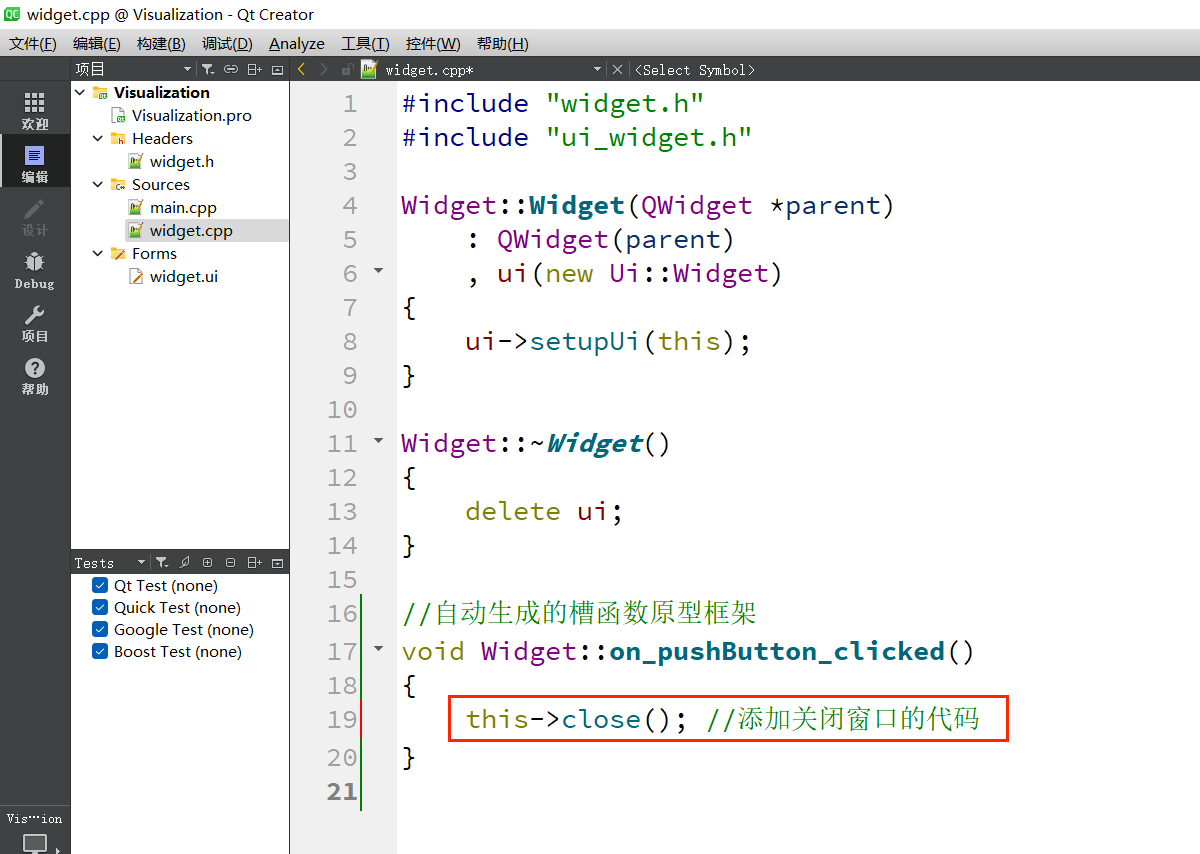This screenshot has height=854, width=1200.
Task: Toggle the Google Test checkbox
Action: click(x=100, y=629)
